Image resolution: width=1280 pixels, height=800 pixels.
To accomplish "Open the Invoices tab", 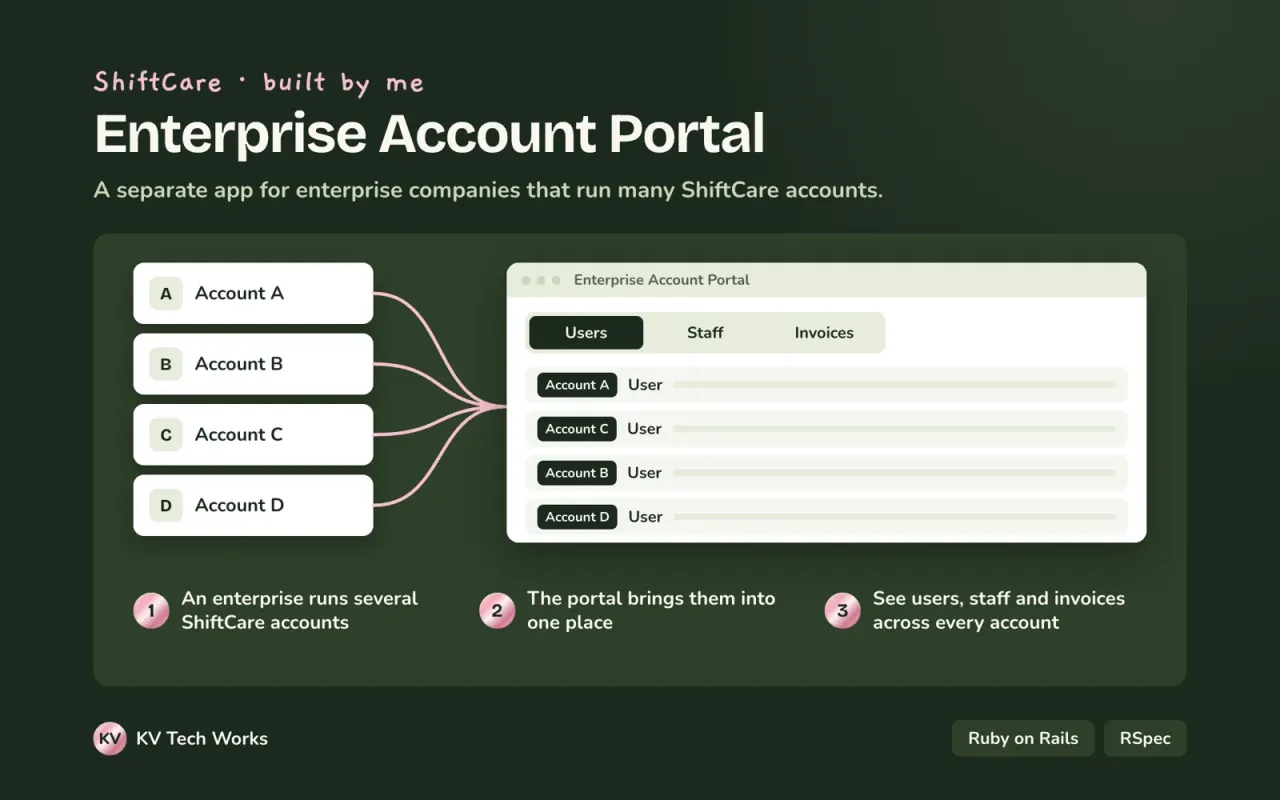I will coord(824,333).
